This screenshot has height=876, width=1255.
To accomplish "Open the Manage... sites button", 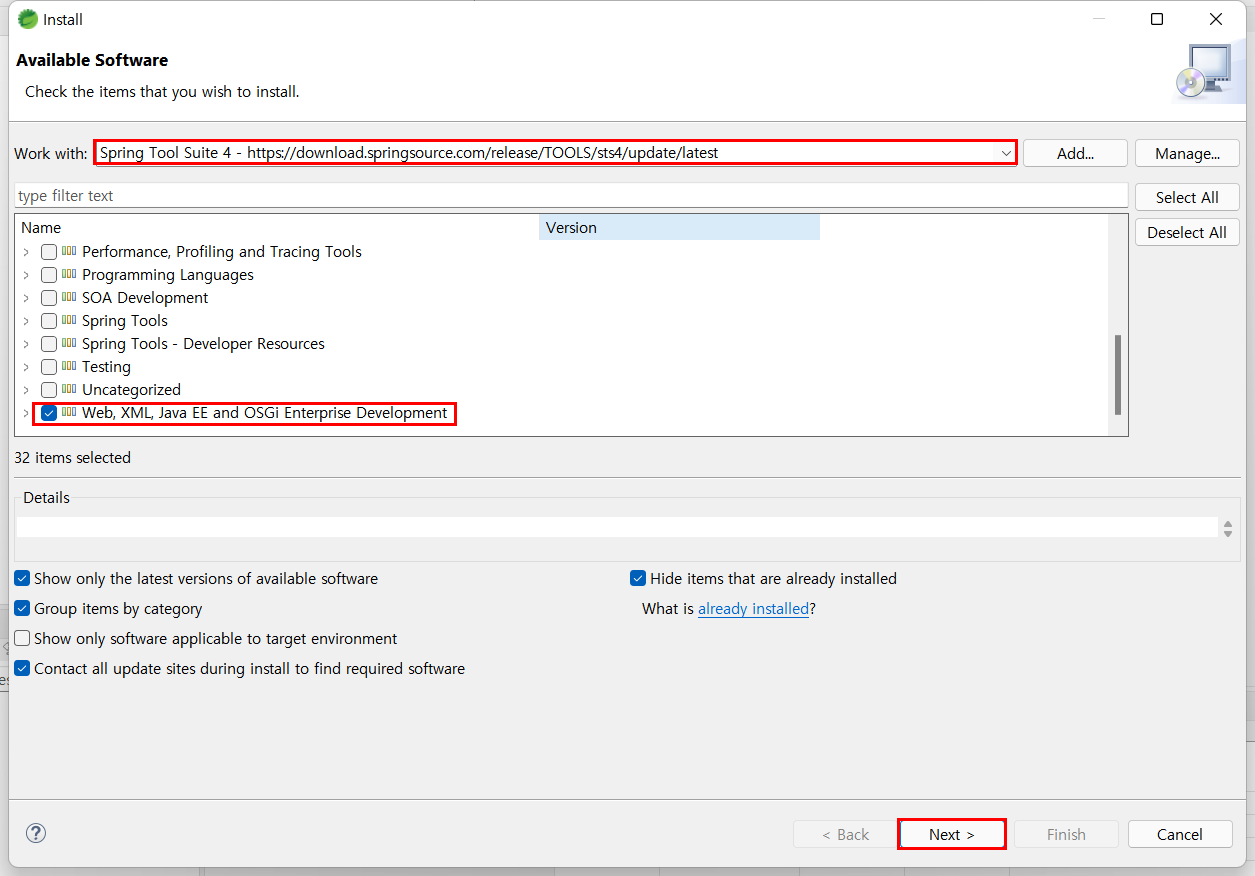I will click(1187, 153).
